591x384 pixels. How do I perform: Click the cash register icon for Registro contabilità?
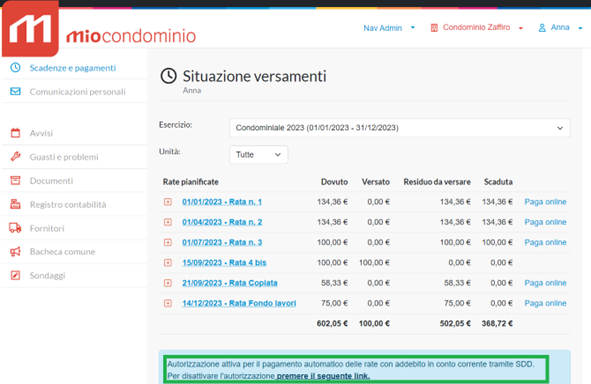(x=15, y=204)
